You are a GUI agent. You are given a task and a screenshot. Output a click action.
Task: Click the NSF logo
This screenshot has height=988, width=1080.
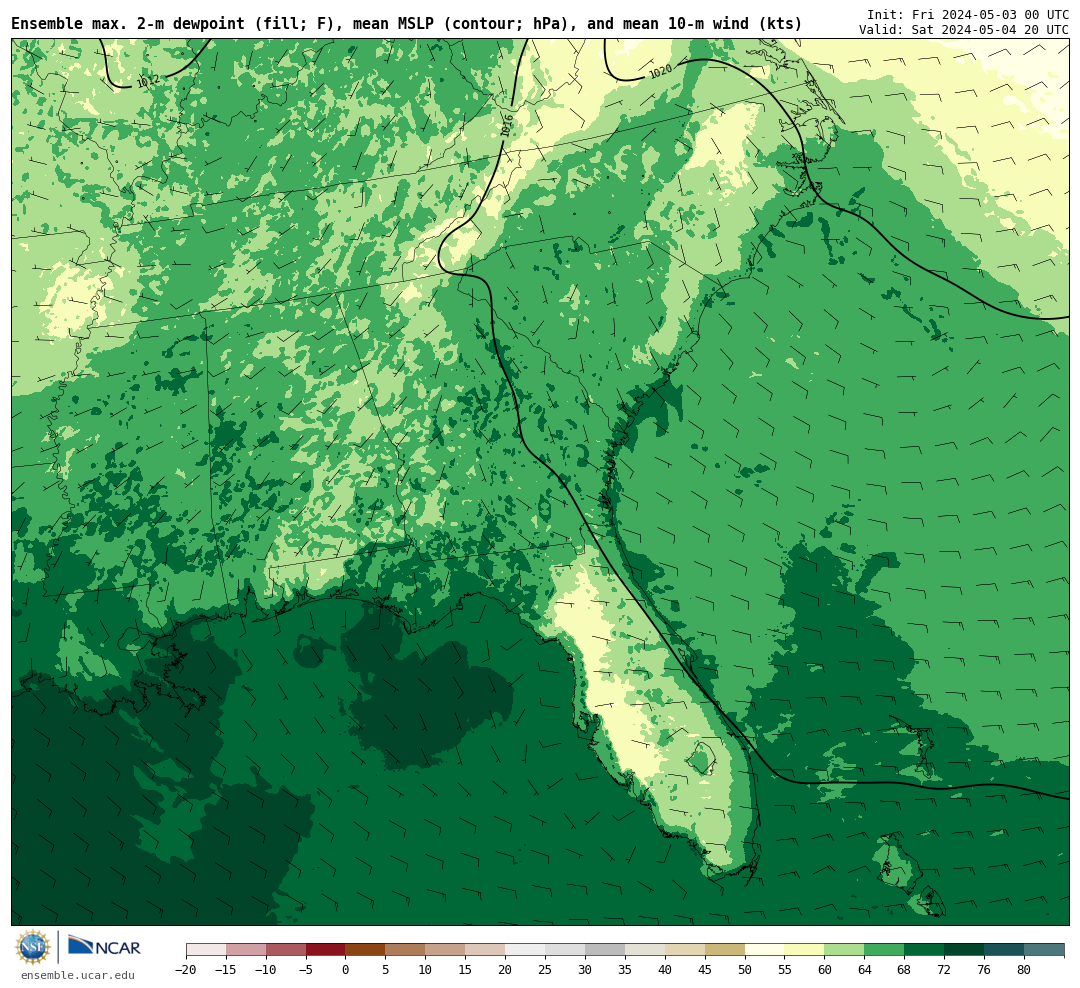click(34, 947)
